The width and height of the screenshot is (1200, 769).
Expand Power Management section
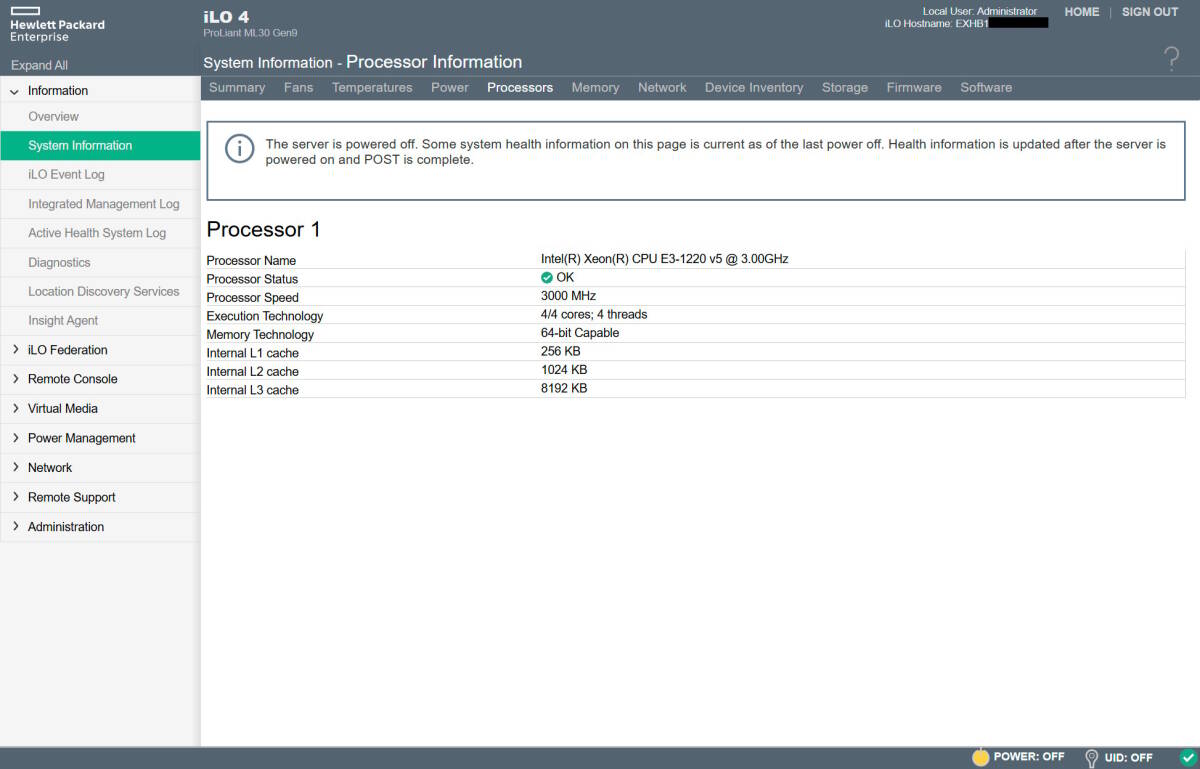point(15,438)
